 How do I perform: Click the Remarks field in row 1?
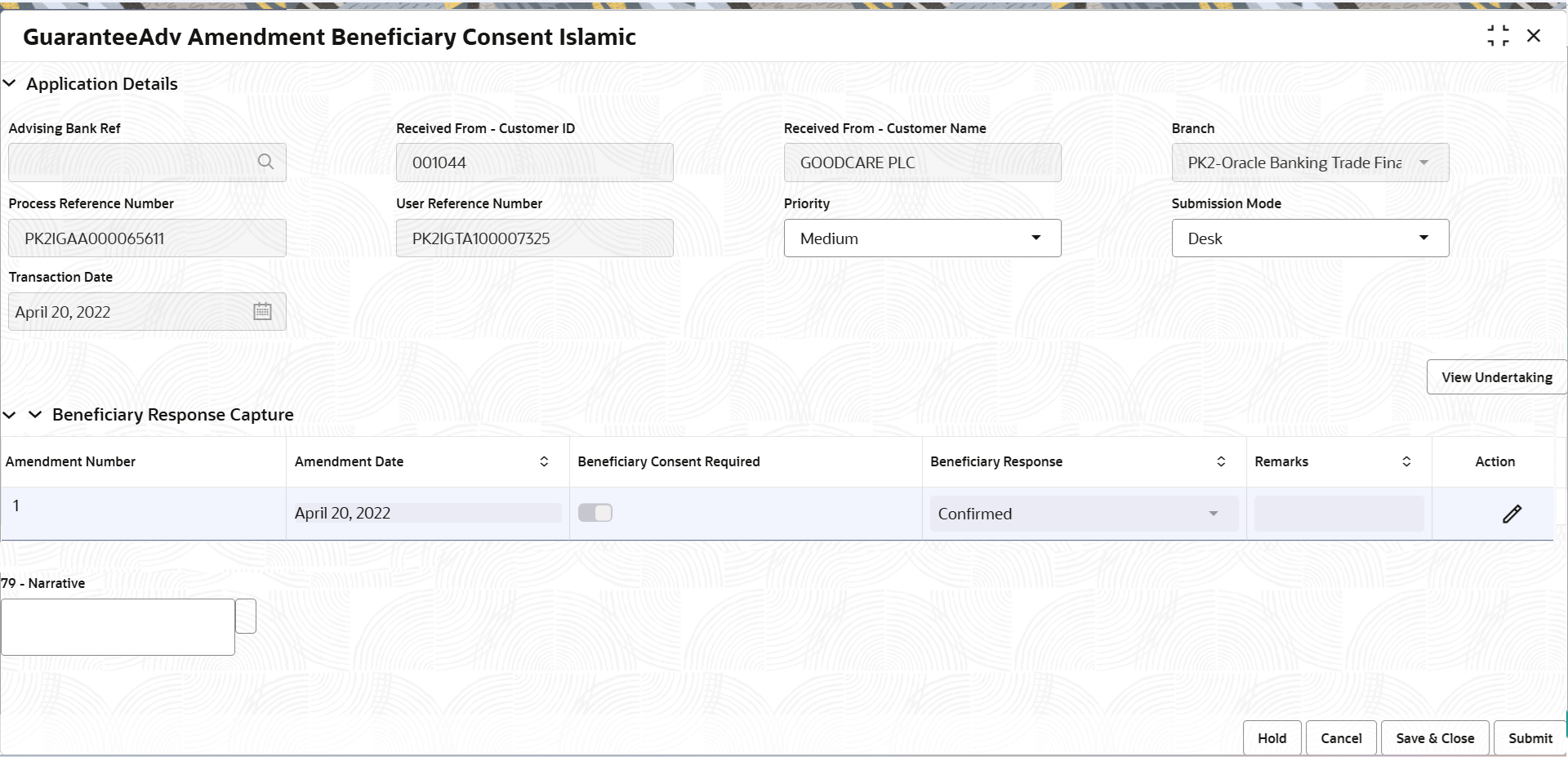[1339, 514]
